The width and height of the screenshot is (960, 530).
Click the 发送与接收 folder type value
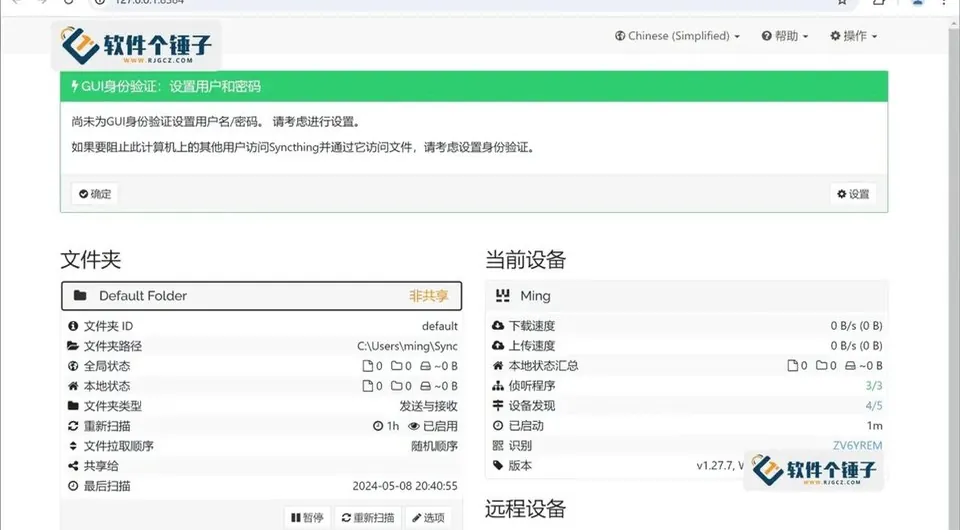coord(429,406)
